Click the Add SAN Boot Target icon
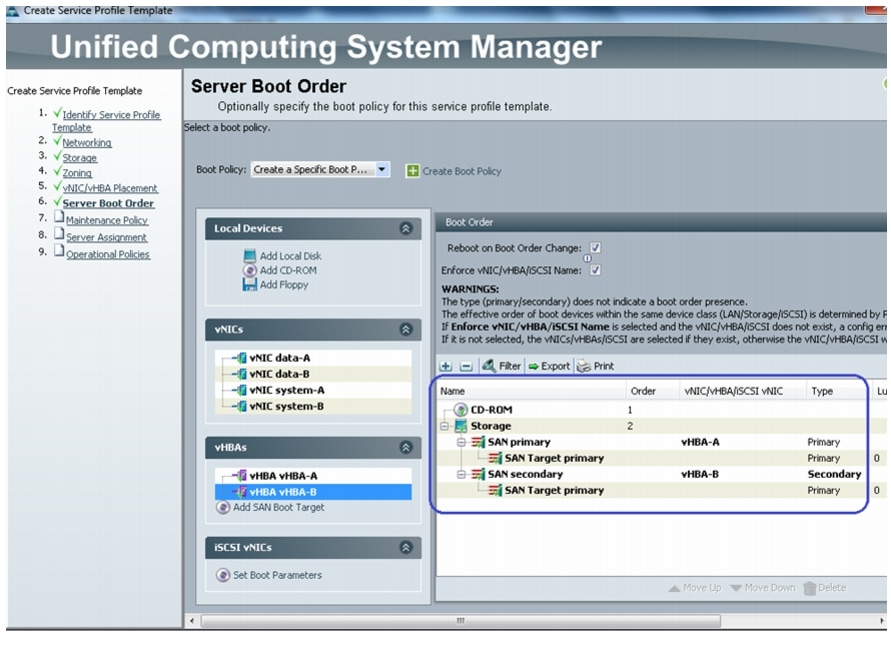The height and width of the screenshot is (662, 891). coord(223,507)
